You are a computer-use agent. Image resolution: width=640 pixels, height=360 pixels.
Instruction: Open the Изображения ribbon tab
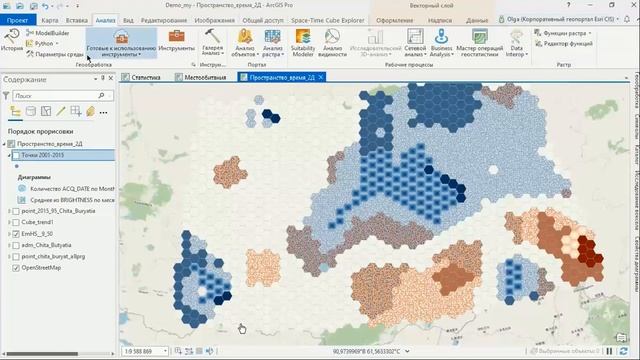(x=215, y=20)
